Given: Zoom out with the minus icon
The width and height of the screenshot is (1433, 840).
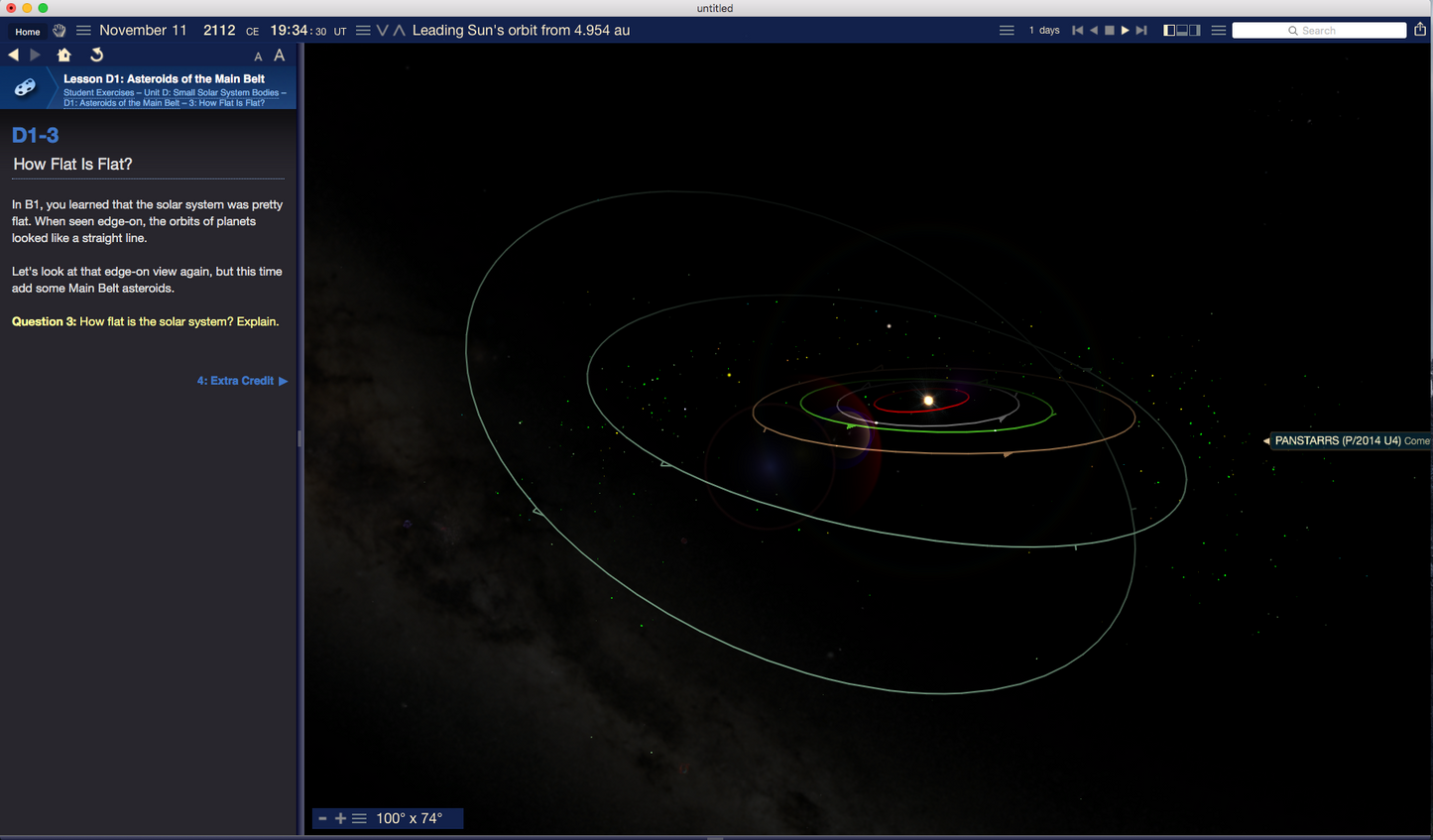Looking at the screenshot, I should [322, 818].
